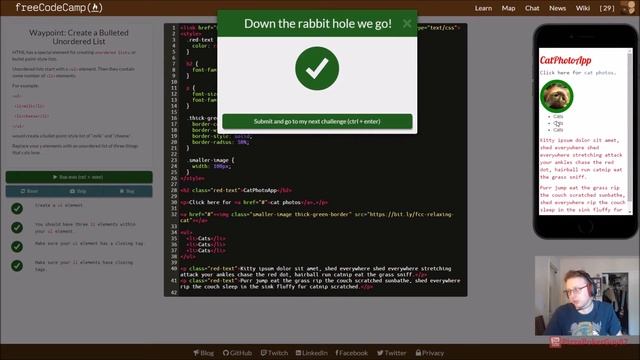Screen dimensions: 640x360
Task: Close the 'Down the rabbit hole' dialog
Action: point(407,24)
